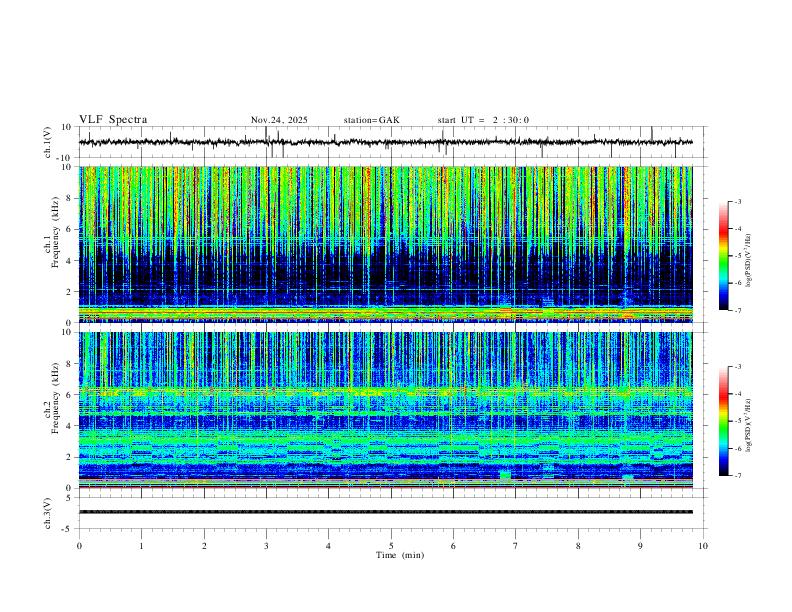Image resolution: width=792 pixels, height=612 pixels.
Task: Click time axis tick label "10" at bottom
Action: tap(703, 546)
